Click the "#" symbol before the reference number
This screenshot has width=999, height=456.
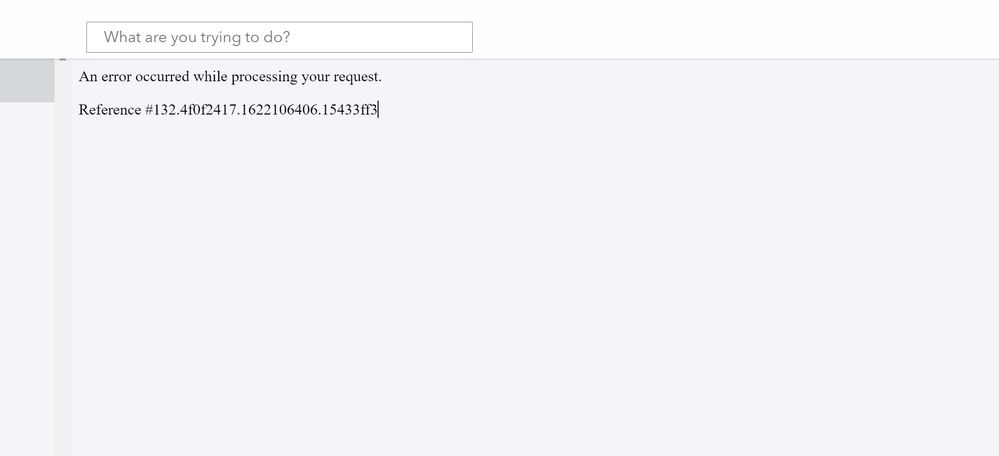tap(149, 110)
